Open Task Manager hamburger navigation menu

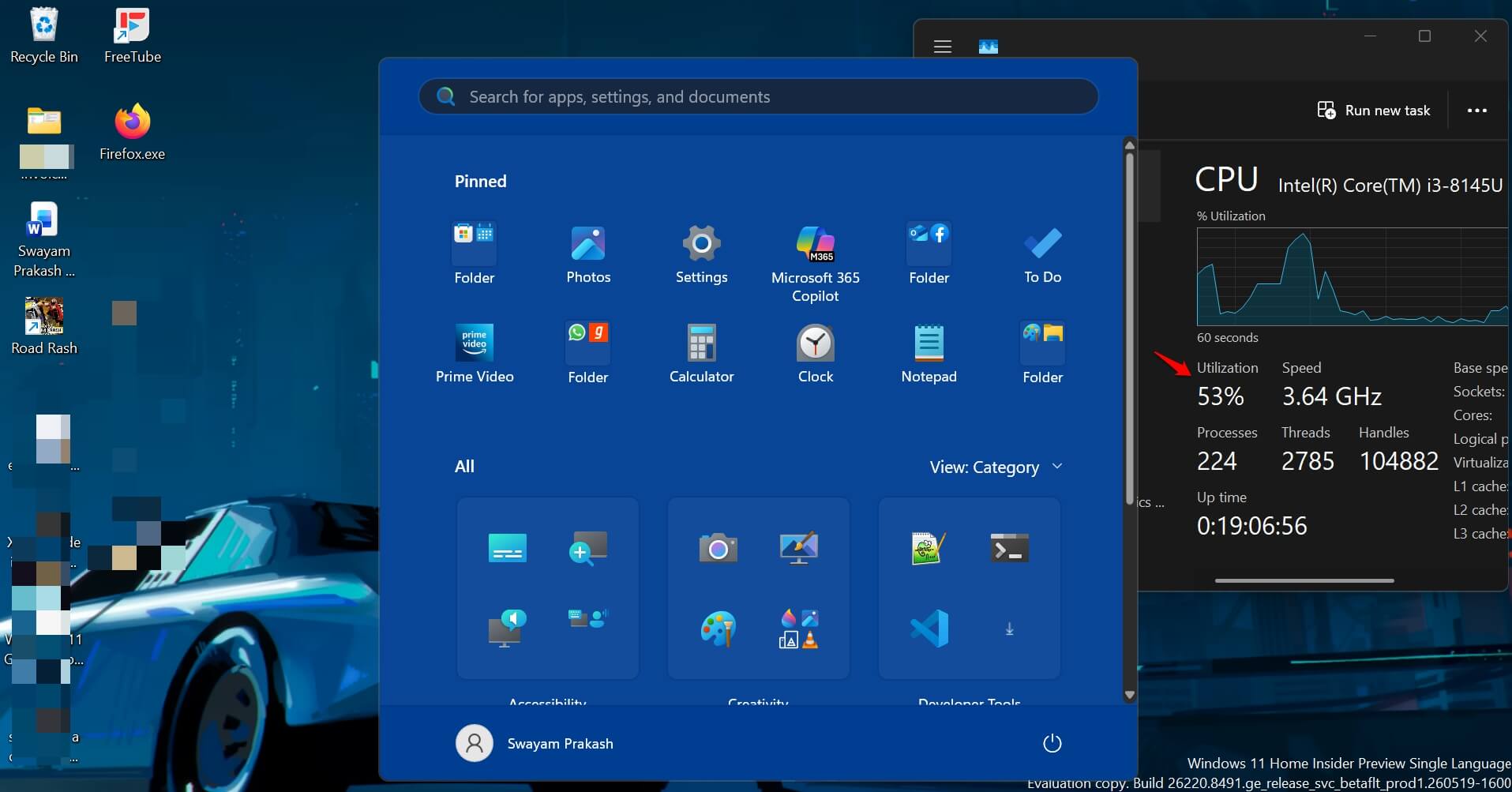click(942, 47)
